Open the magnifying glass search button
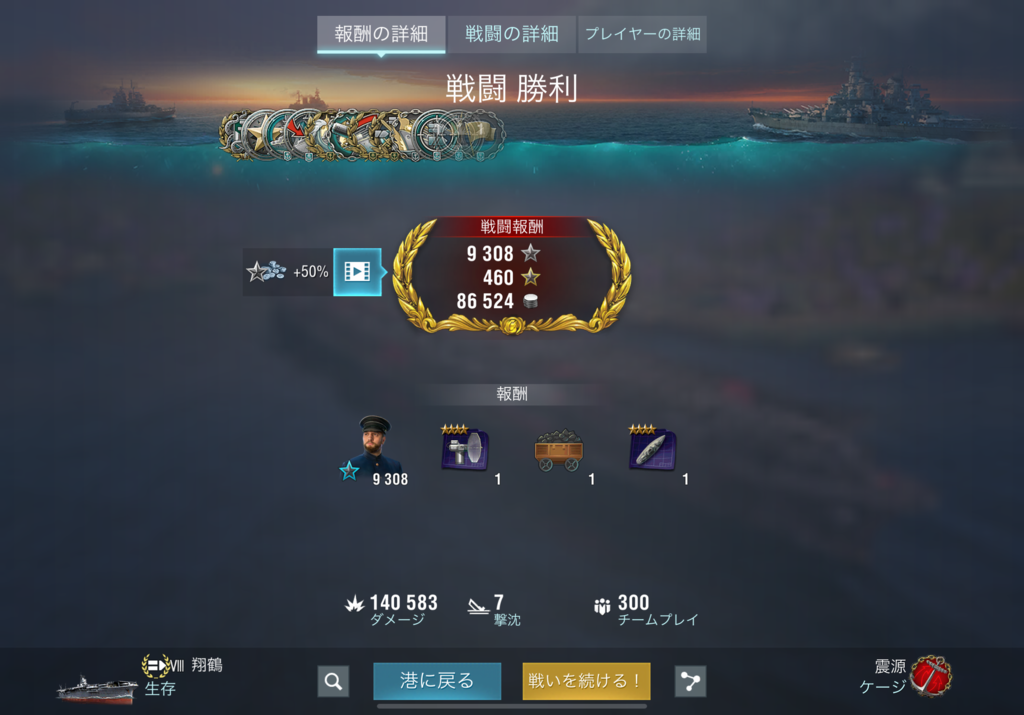Screen dimensions: 1024x715 pyautogui.click(x=333, y=681)
